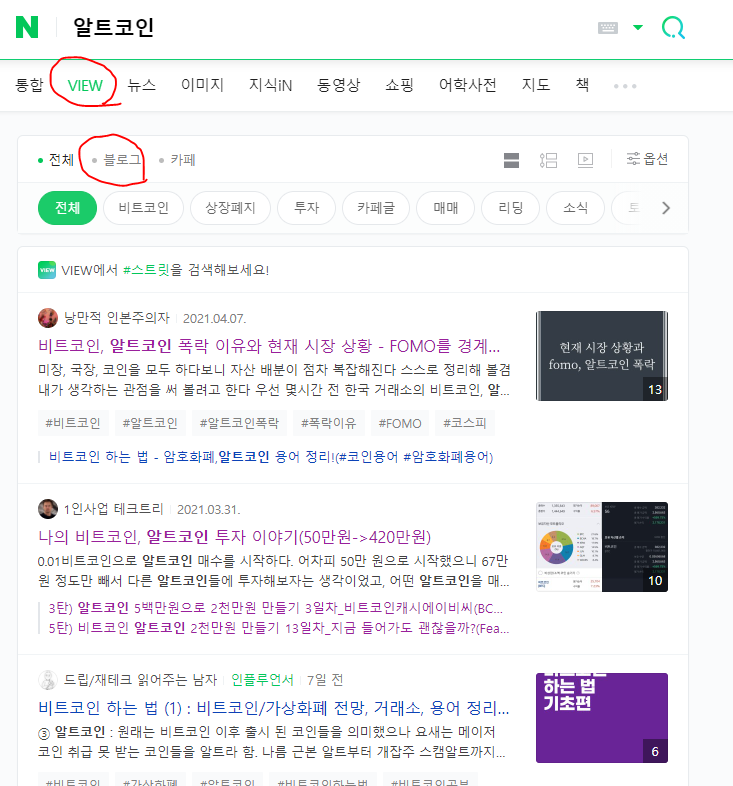733x786 pixels.
Task: Open the 1인사업 테크트리 blog name
Action: (x=114, y=509)
